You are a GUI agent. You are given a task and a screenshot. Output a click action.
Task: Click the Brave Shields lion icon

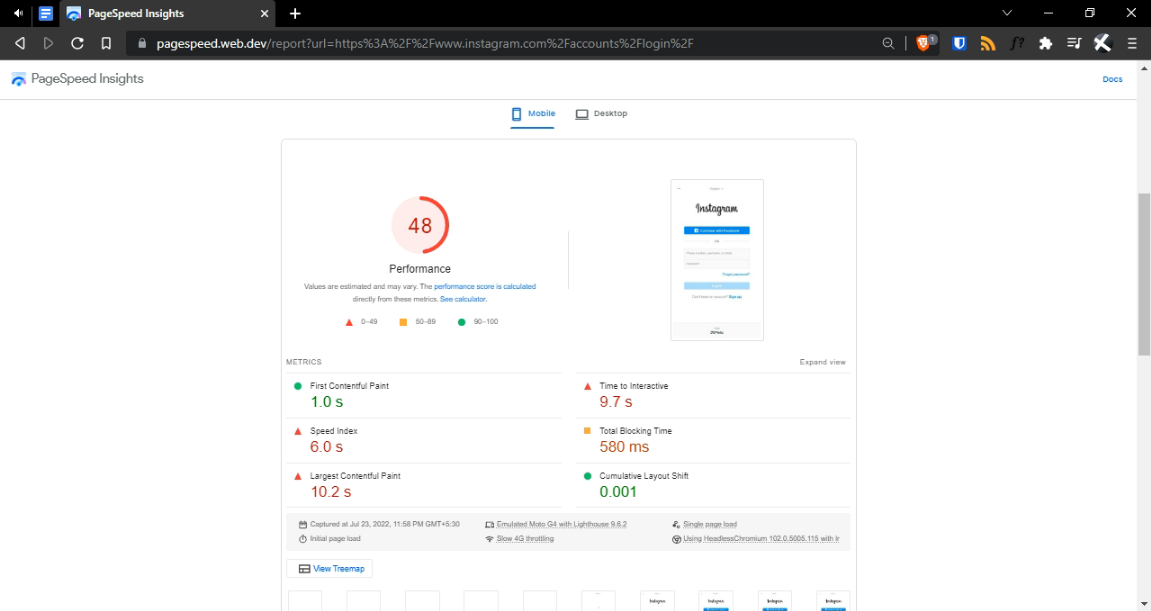tap(924, 43)
